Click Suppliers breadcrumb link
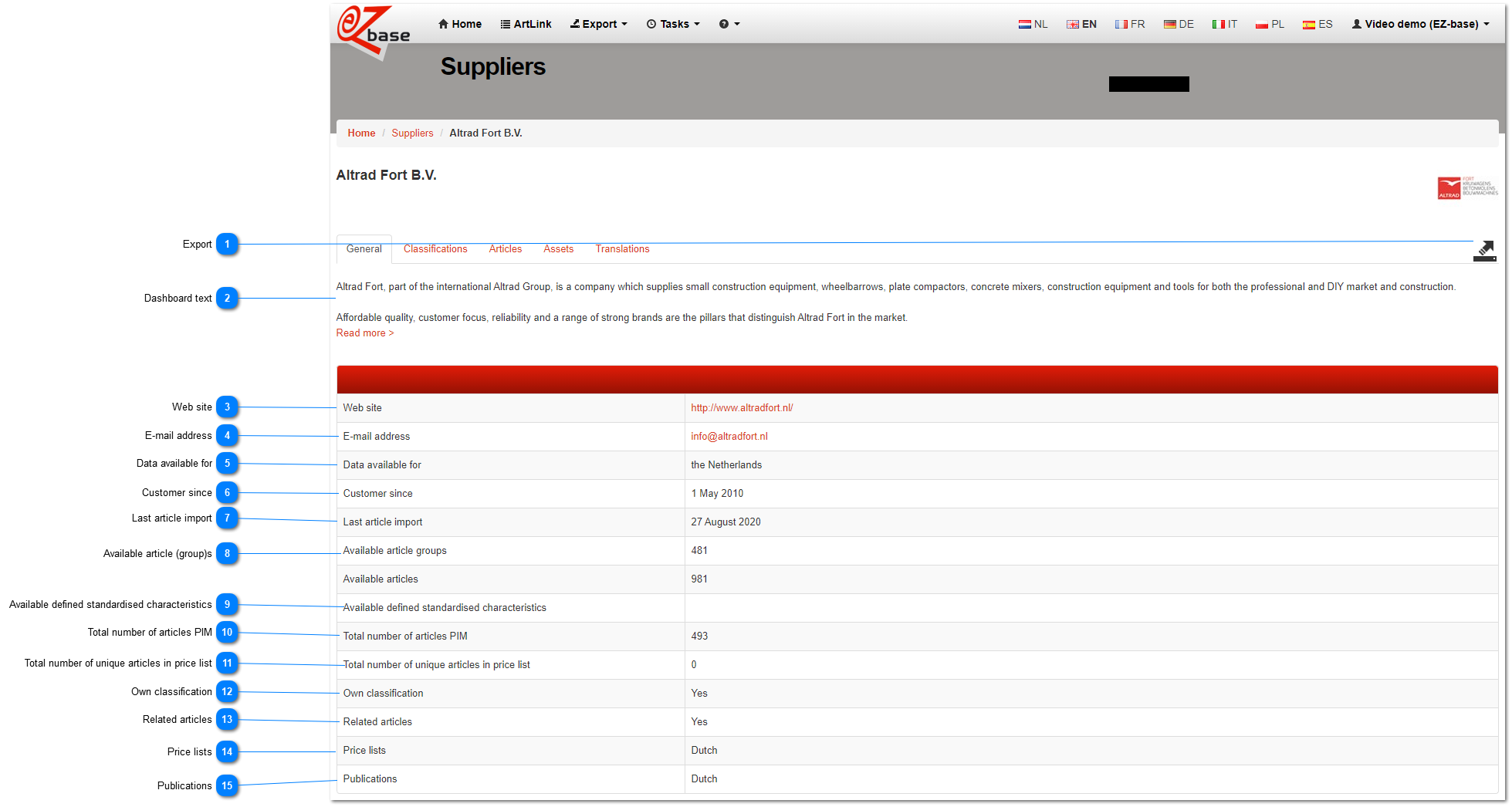This screenshot has height=807, width=1512. [x=412, y=133]
